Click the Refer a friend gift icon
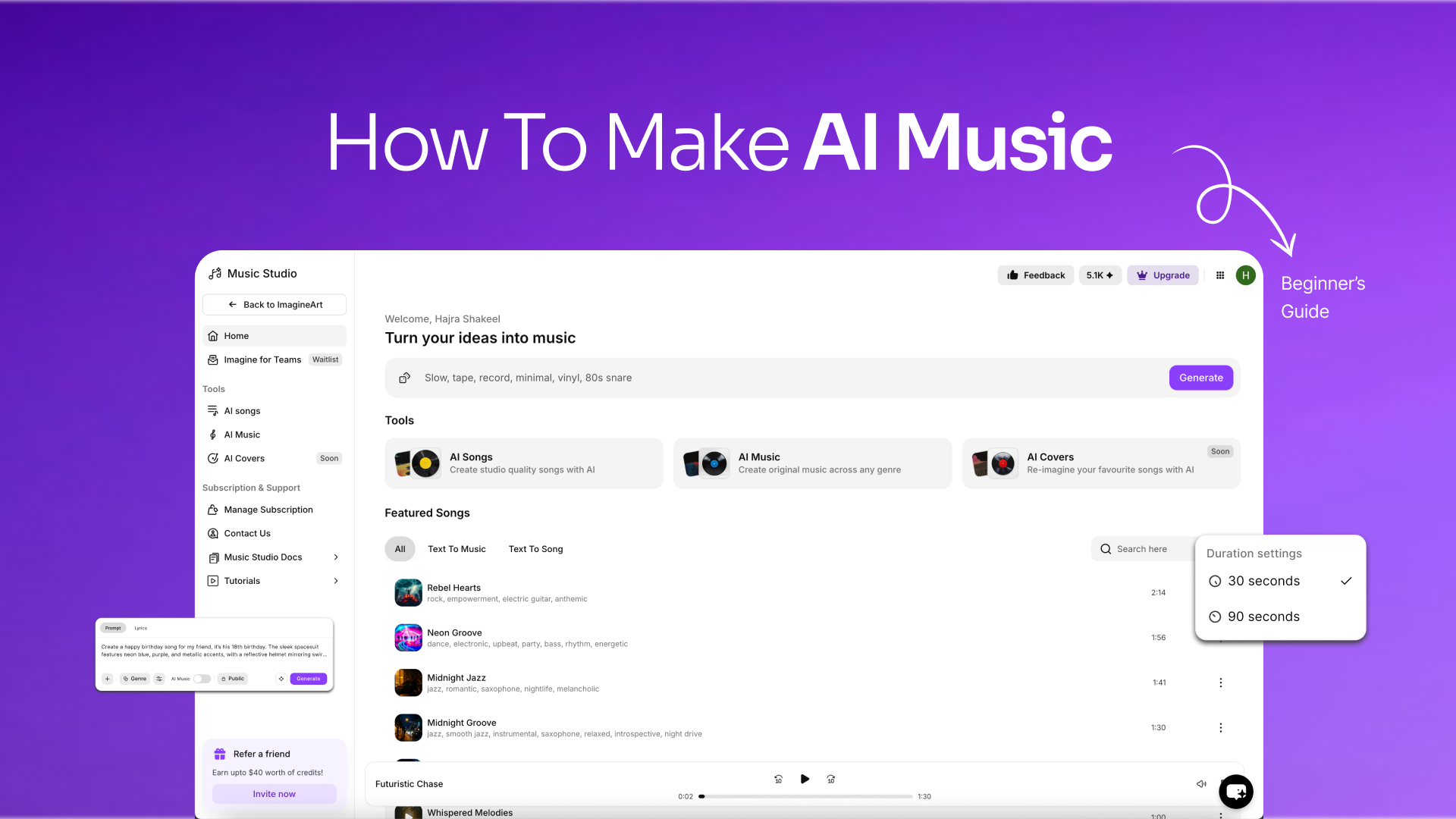This screenshot has height=819, width=1456. click(220, 754)
